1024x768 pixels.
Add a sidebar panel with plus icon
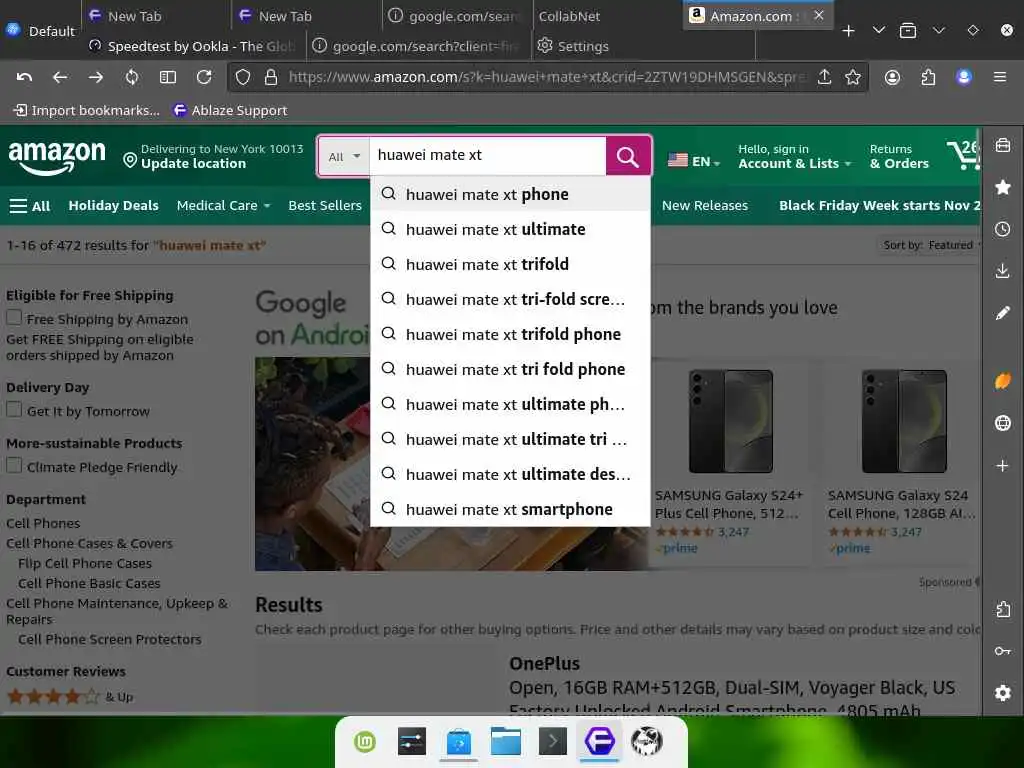click(x=1003, y=466)
